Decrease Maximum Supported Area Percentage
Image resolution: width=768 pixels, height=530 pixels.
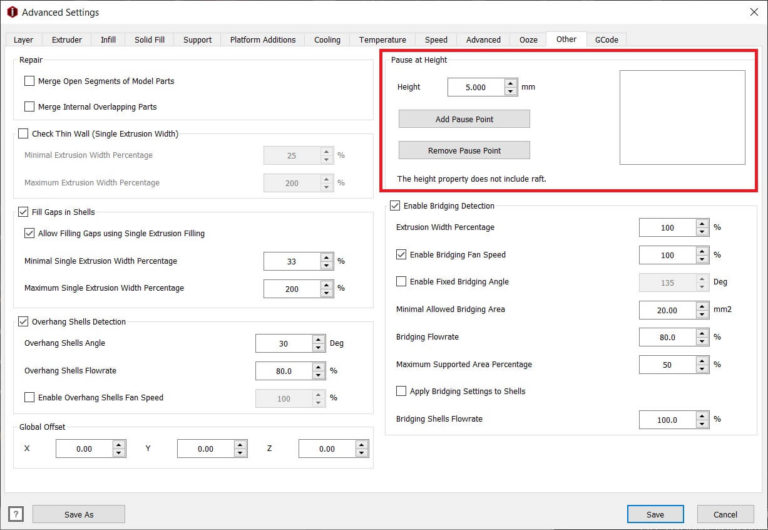[x=702, y=368]
